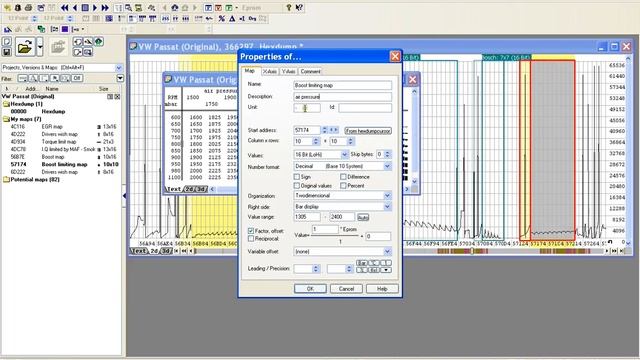
Task: Click into the Id input field
Action: pos(365,108)
